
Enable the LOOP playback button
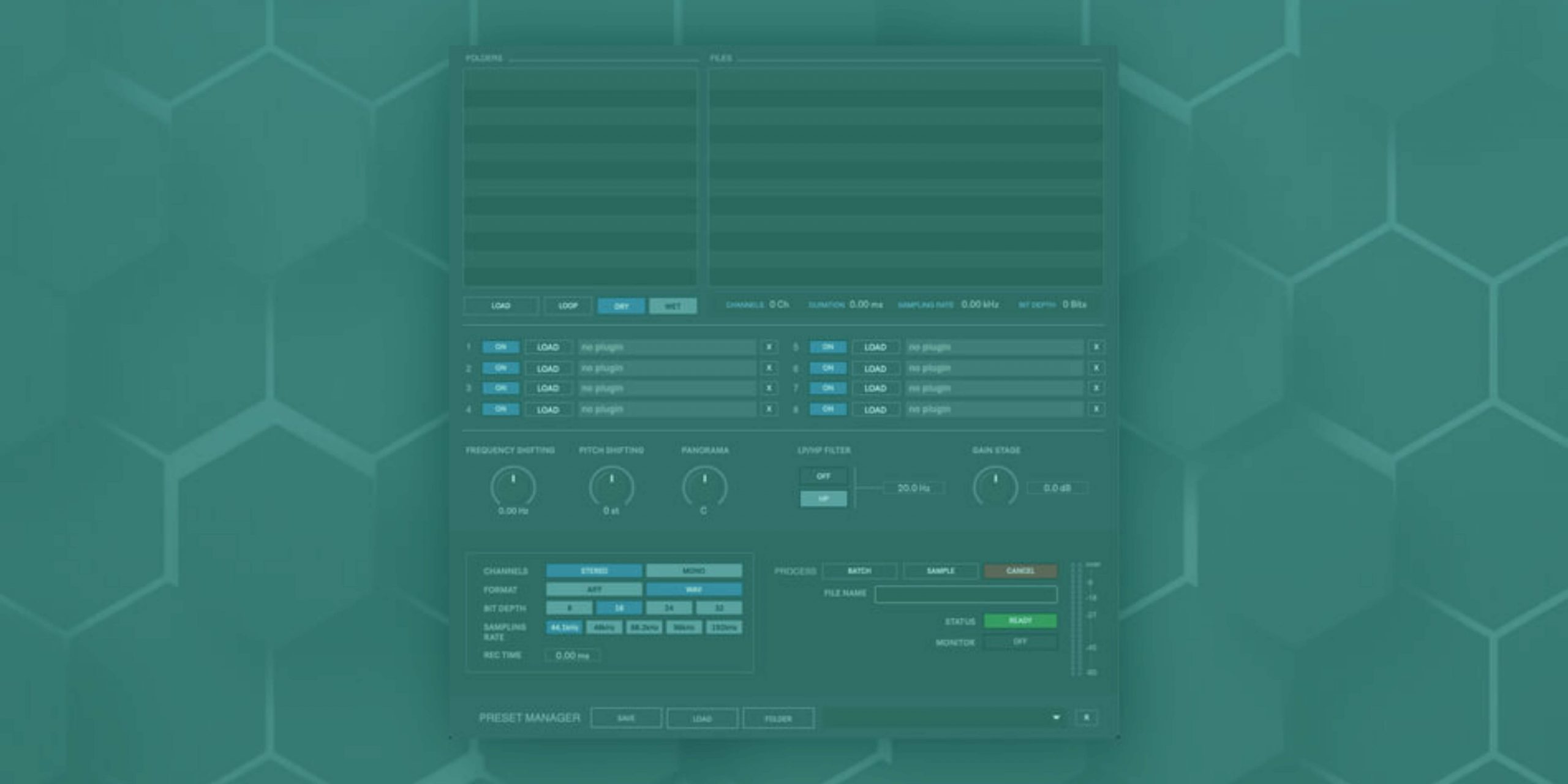[568, 306]
